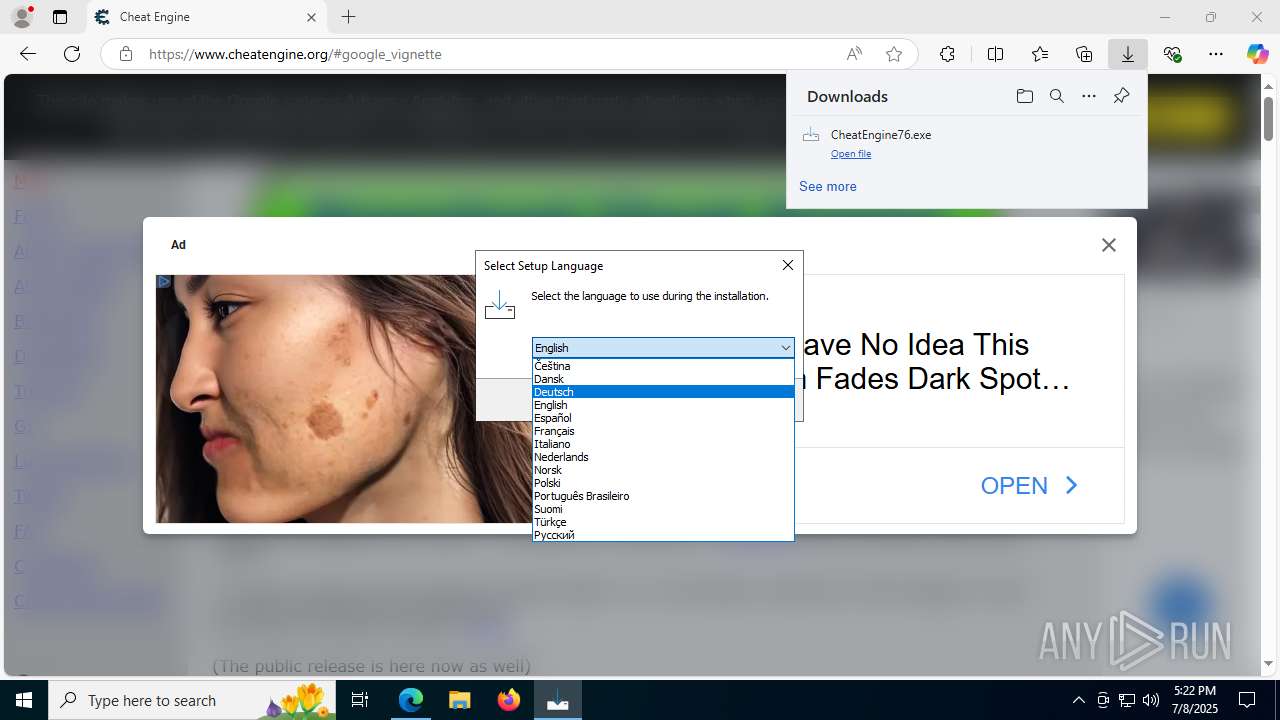Image resolution: width=1280 pixels, height=720 pixels.
Task: Select the CheatEngine76.exe download entry
Action: click(x=967, y=143)
